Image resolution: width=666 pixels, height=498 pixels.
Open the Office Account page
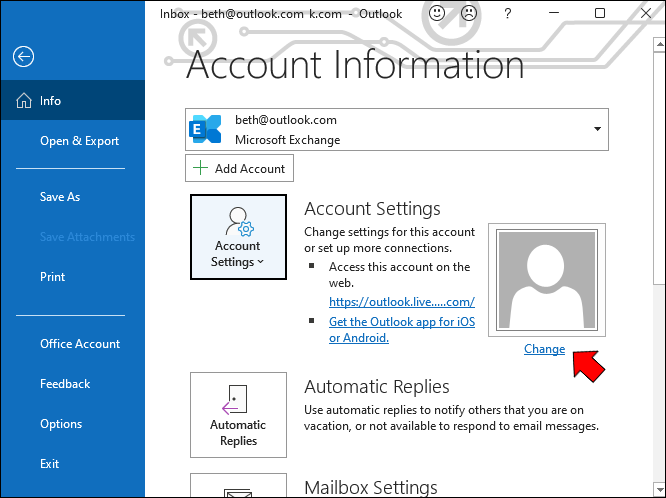click(80, 344)
